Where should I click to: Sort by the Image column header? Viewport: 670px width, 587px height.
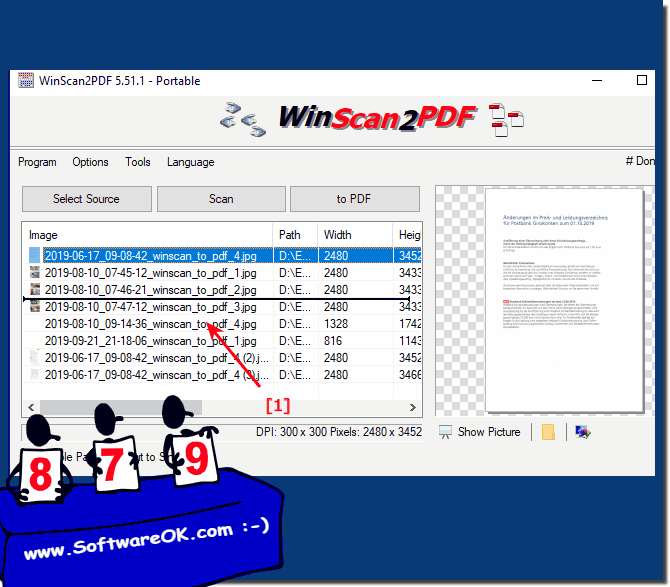coord(147,235)
